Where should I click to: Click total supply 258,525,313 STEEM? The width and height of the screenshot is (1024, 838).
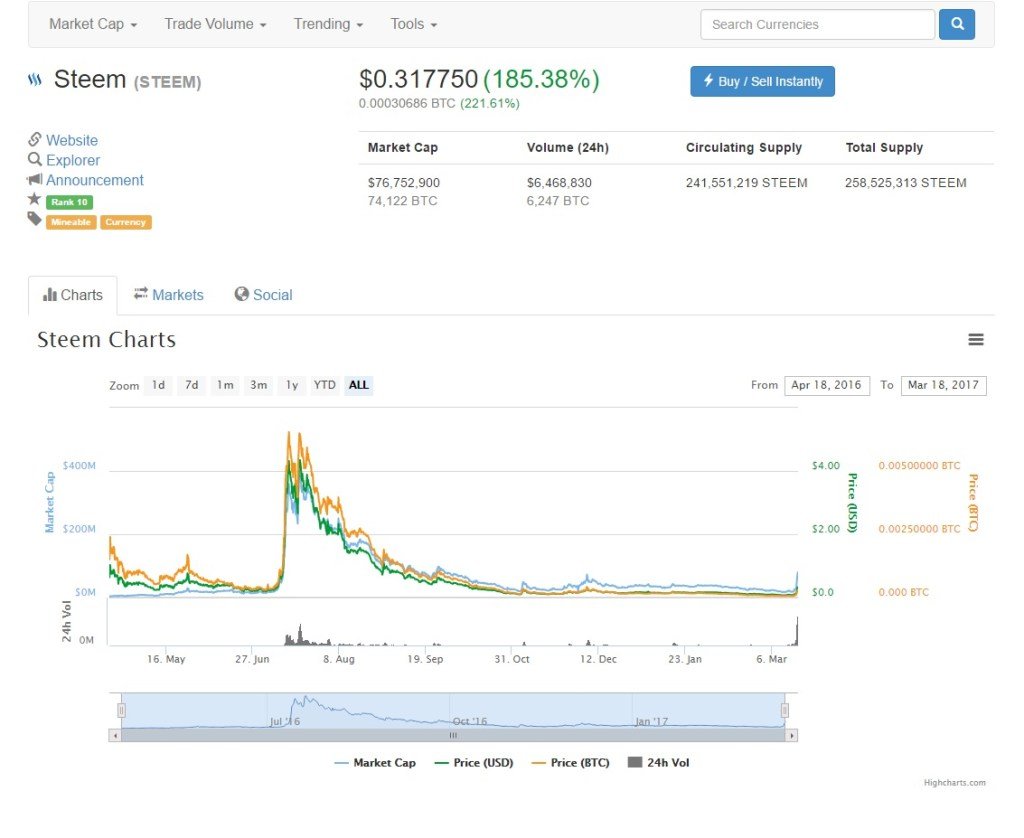coord(906,183)
